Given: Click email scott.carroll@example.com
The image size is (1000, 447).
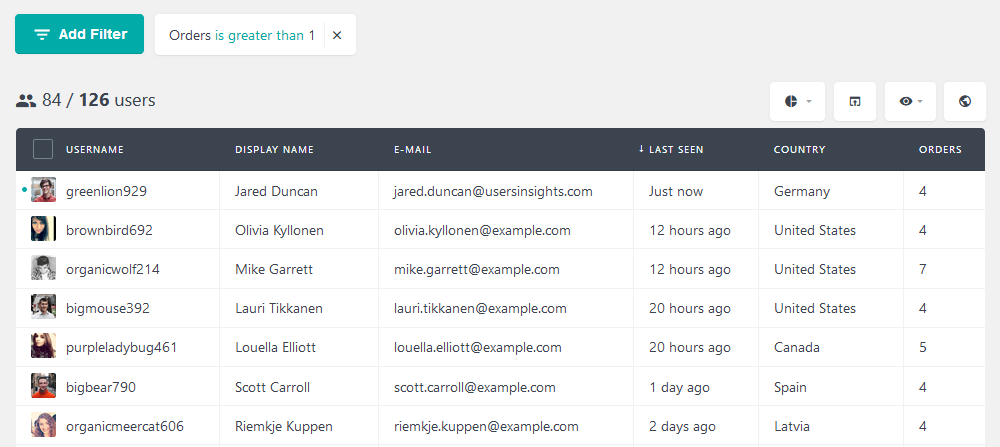Looking at the screenshot, I should pos(474,387).
